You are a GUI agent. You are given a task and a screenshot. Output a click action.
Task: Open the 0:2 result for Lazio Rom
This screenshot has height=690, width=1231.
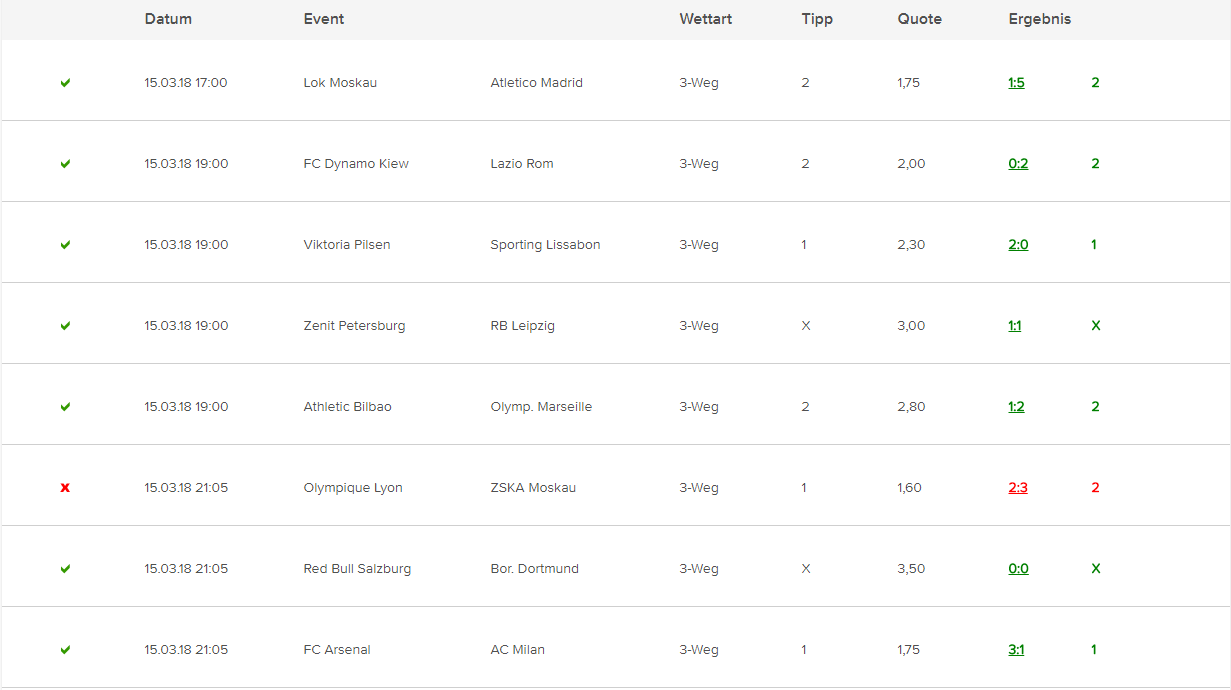point(1018,164)
